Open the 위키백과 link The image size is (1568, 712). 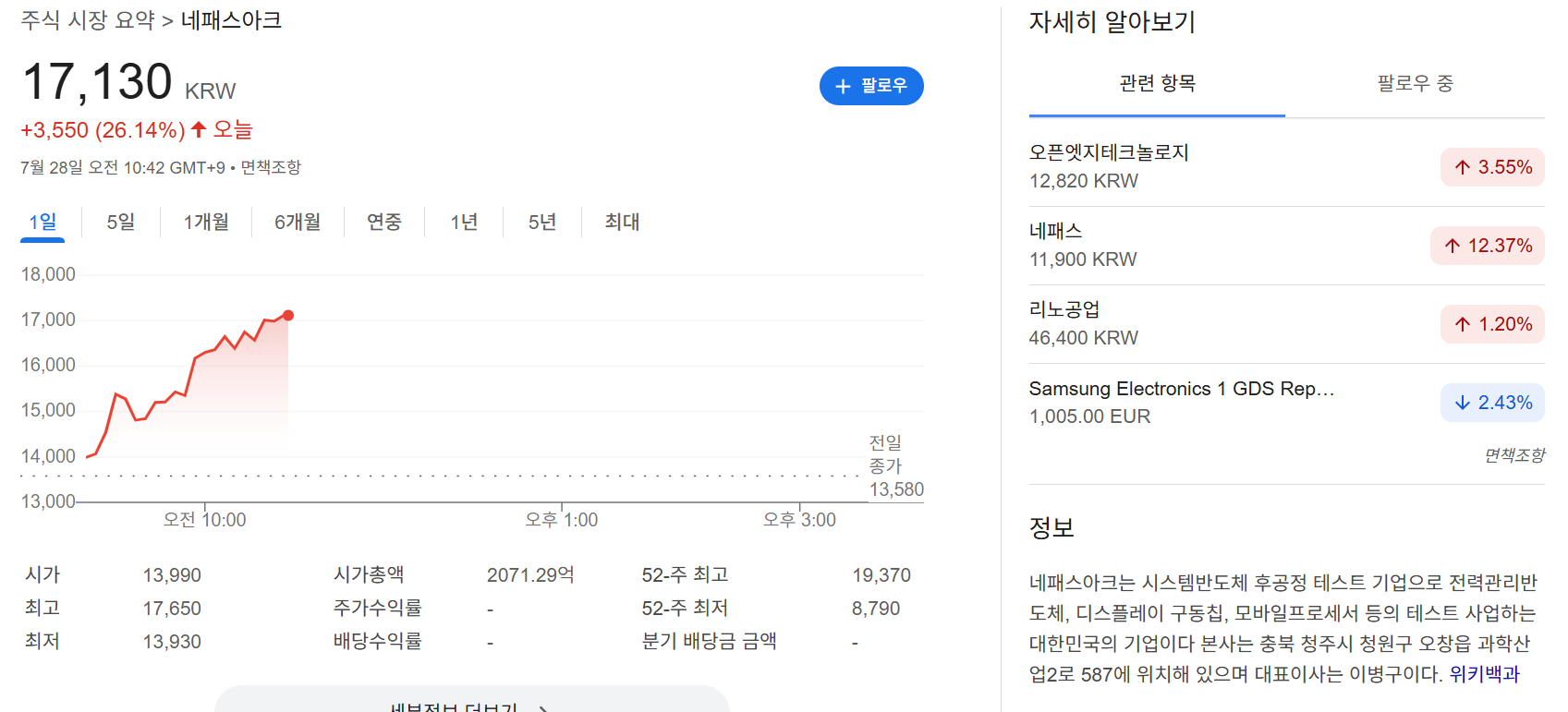1484,674
